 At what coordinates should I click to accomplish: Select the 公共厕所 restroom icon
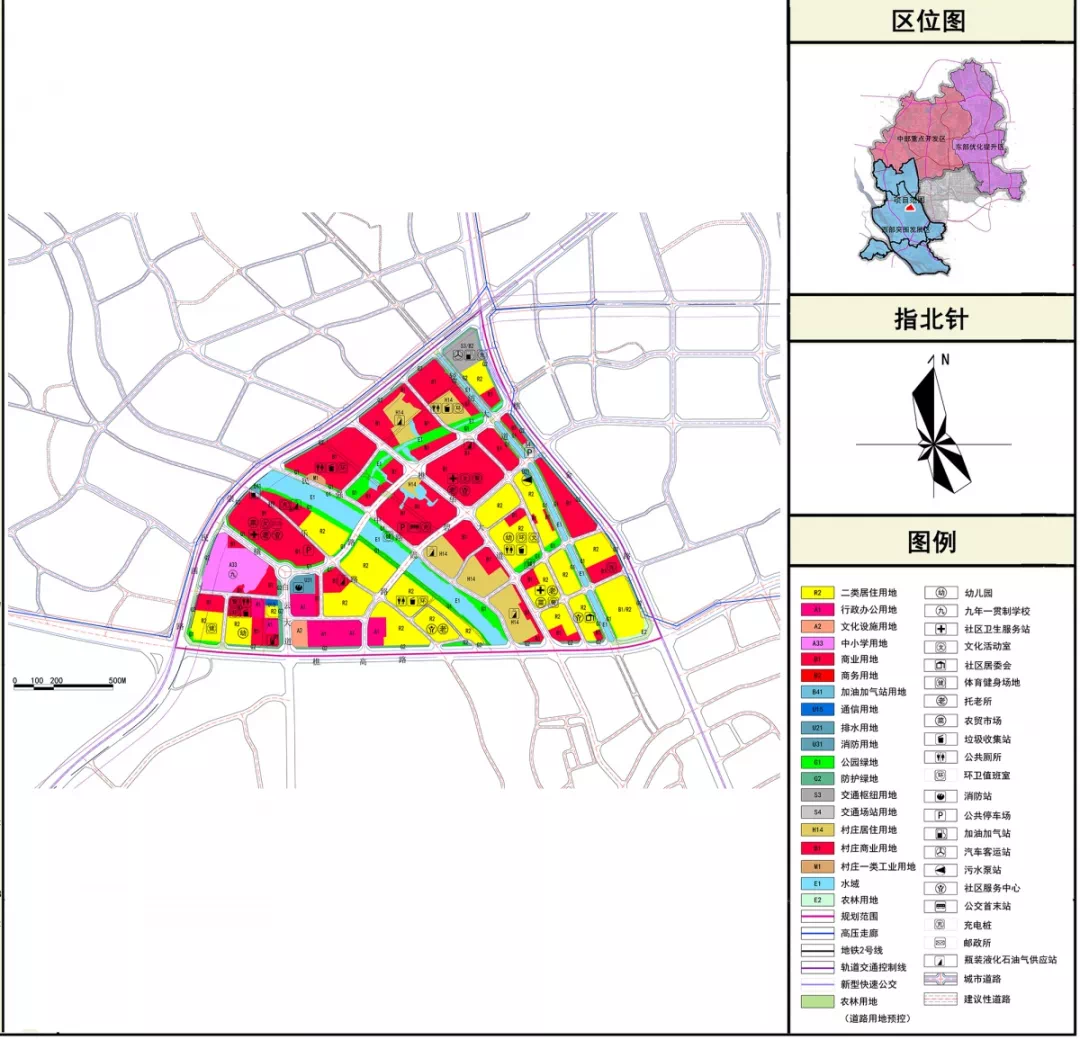point(941,758)
